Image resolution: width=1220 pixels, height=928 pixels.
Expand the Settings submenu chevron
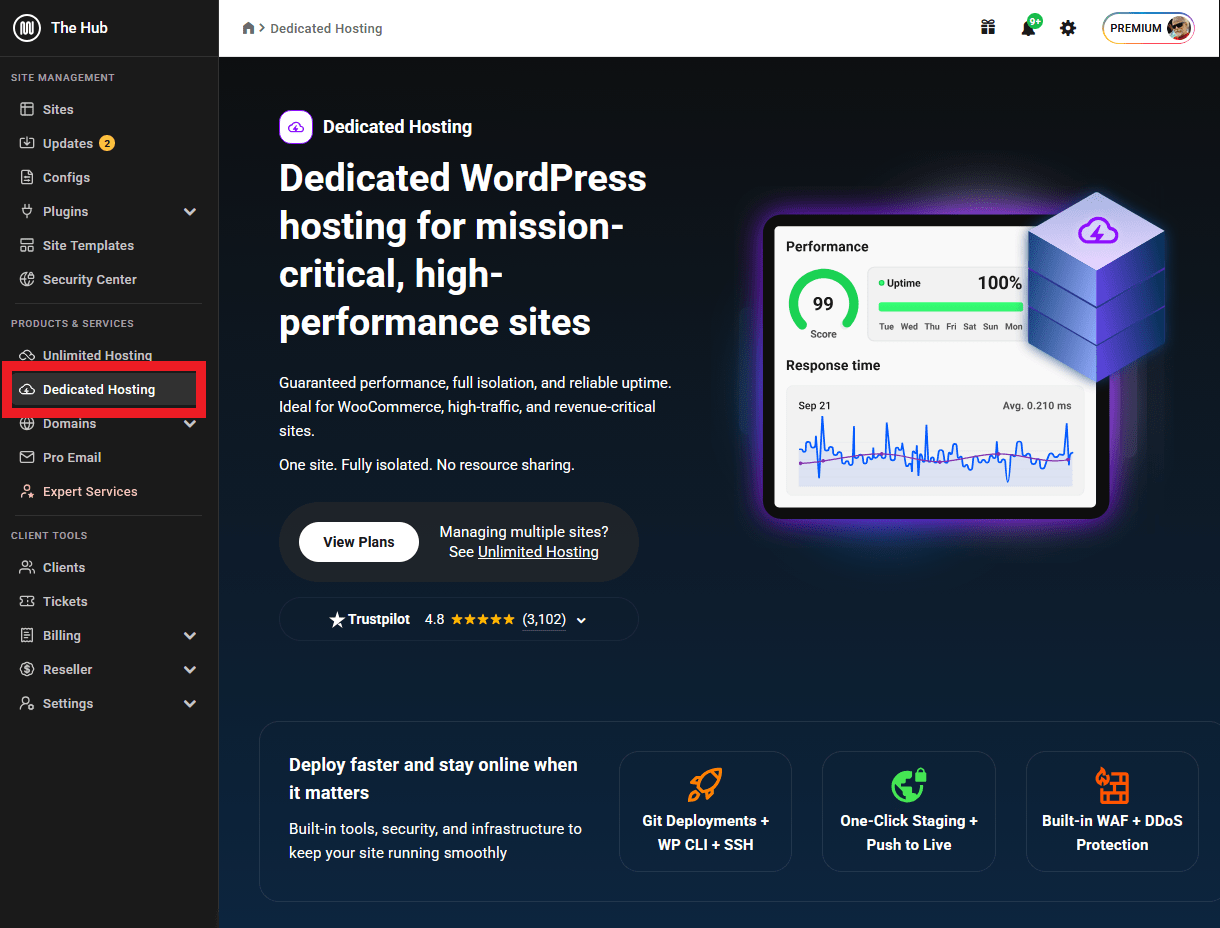190,703
